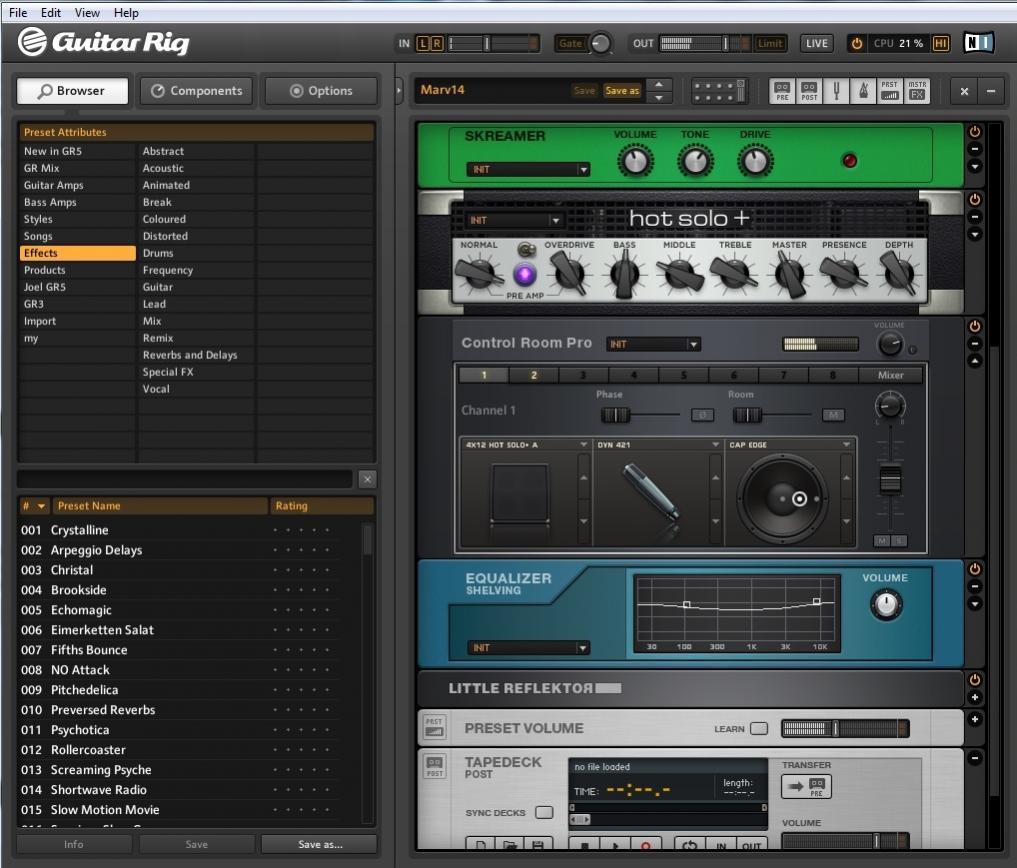The width and height of the screenshot is (1017, 868).
Task: Show the Tuner via tuning fork icon
Action: coord(836,91)
